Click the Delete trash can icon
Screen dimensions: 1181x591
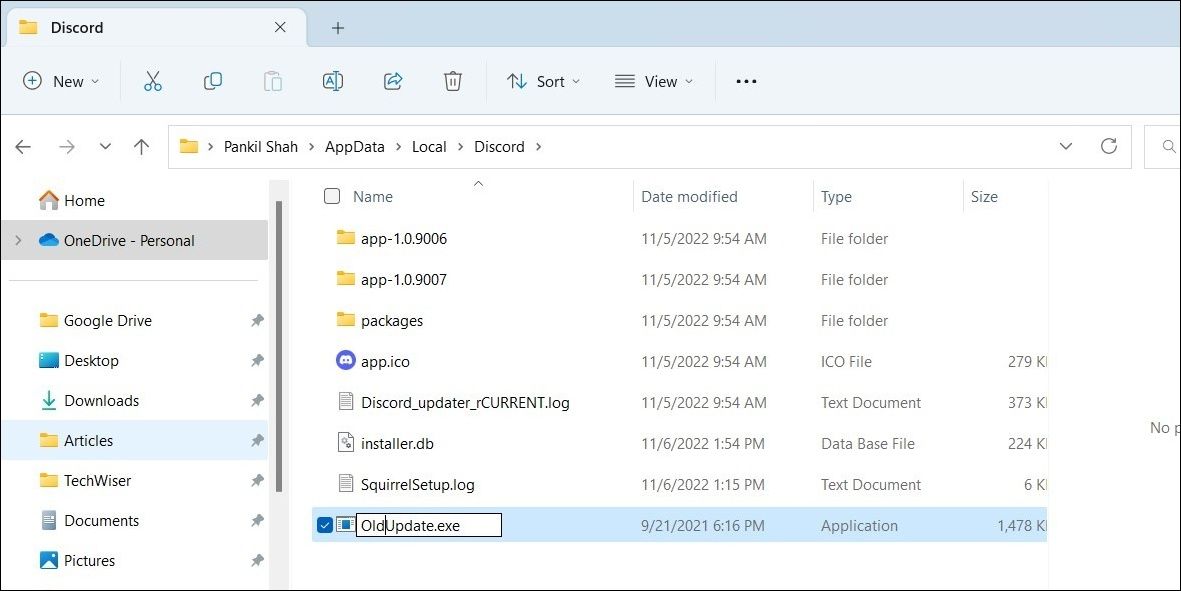point(453,81)
